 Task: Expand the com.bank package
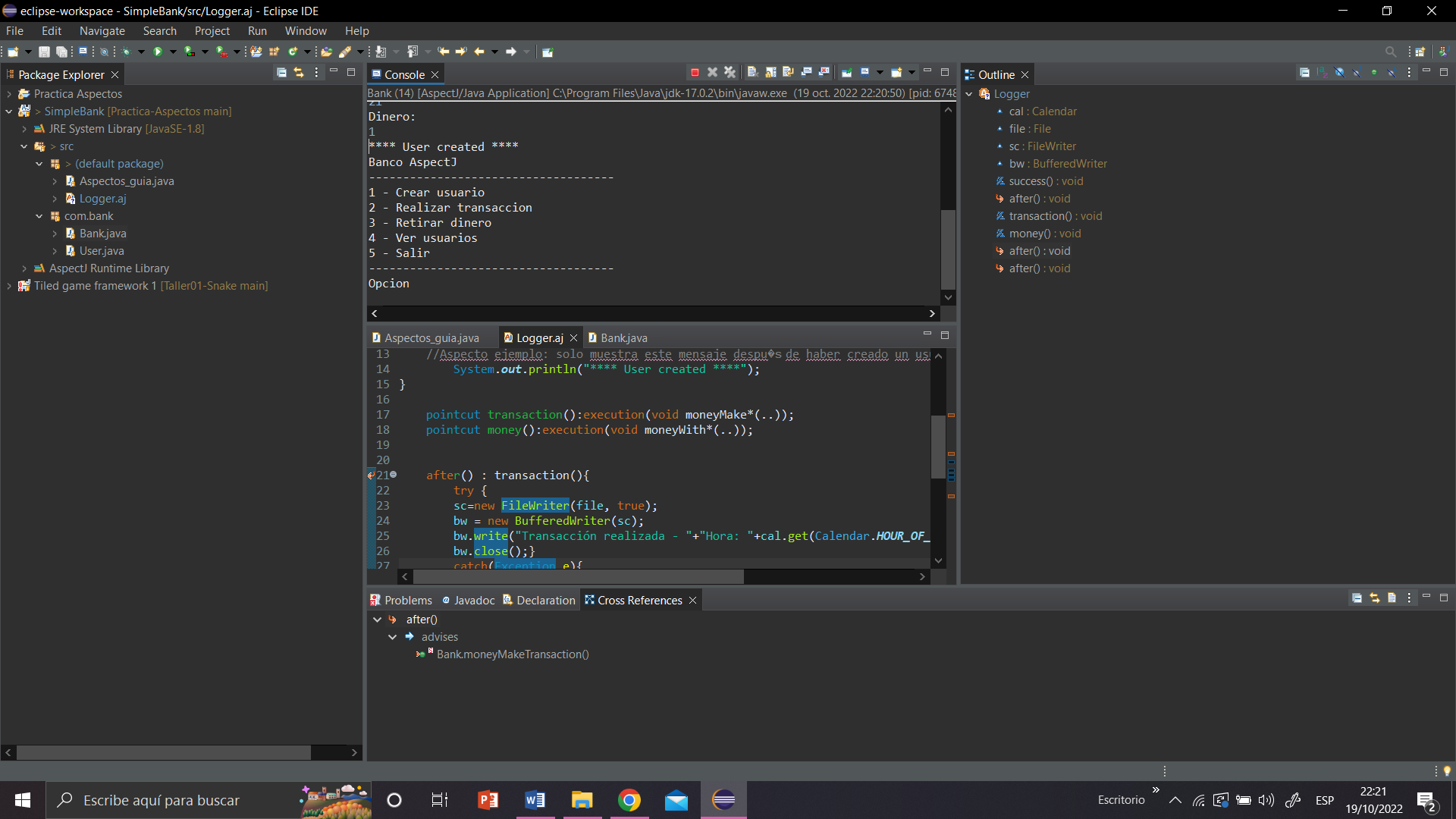40,216
